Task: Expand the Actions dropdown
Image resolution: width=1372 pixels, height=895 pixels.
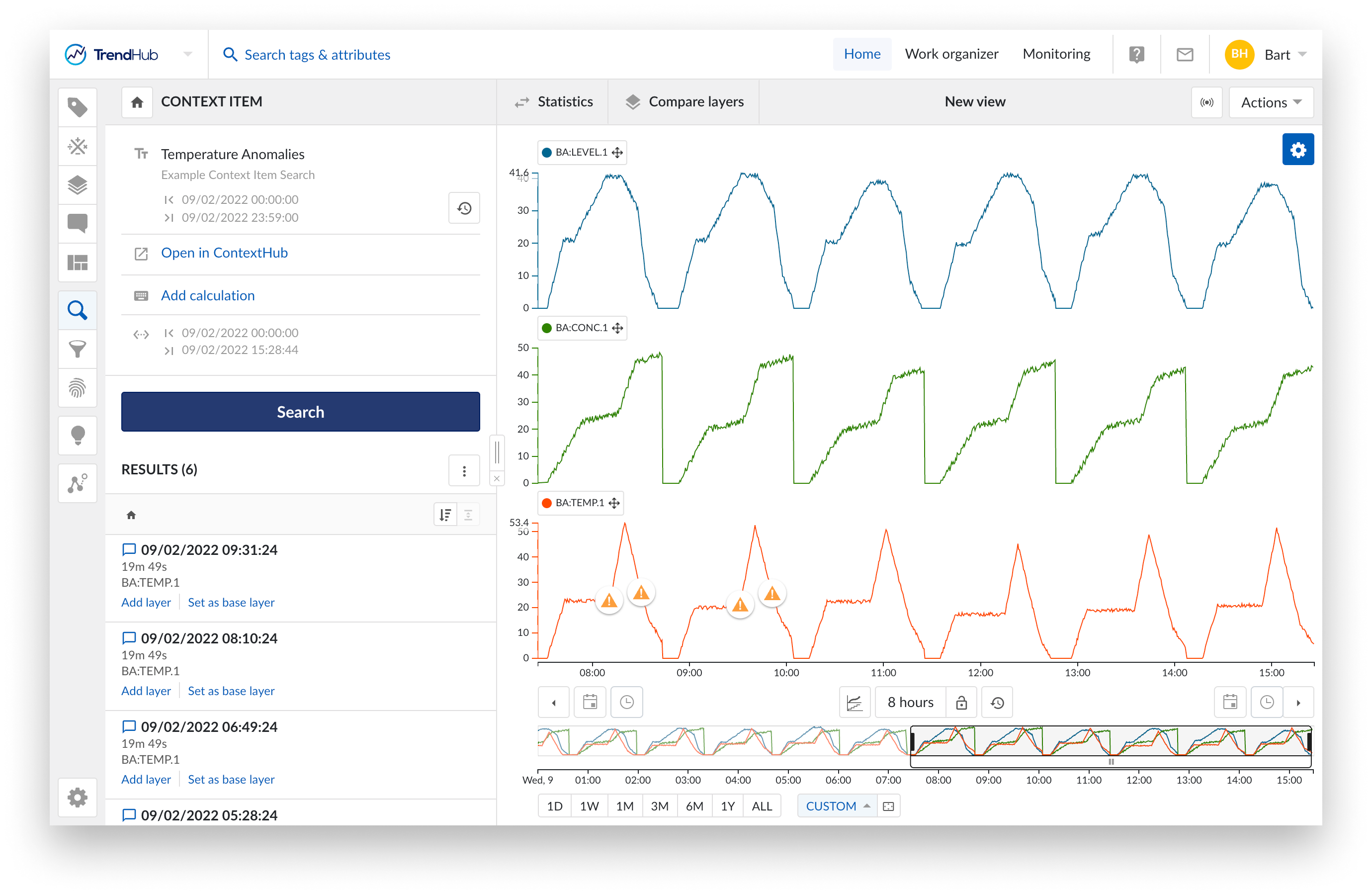Action: coord(1271,102)
